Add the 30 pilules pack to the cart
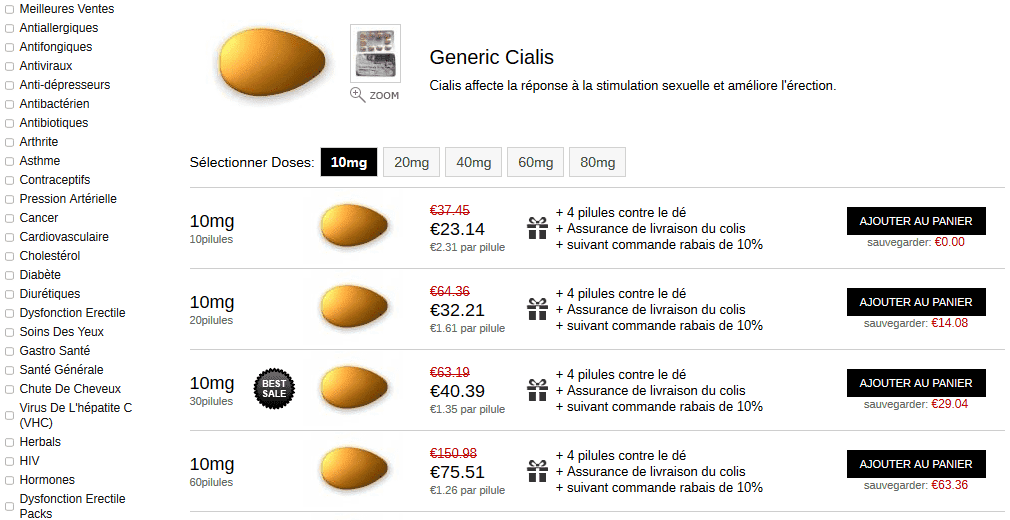The width and height of the screenshot is (1010, 520). pos(916,383)
